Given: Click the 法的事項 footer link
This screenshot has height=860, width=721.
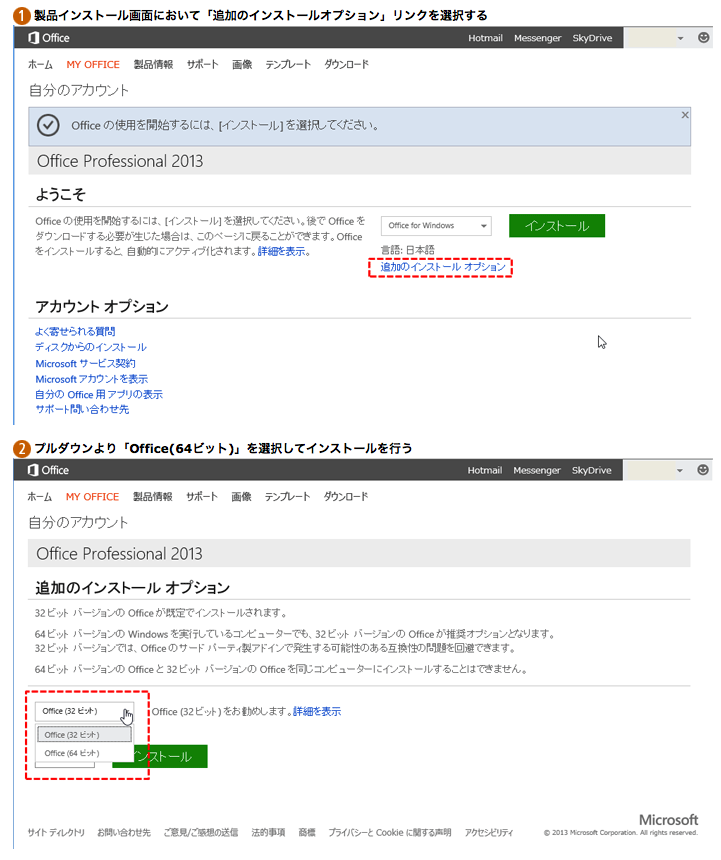Looking at the screenshot, I should click(x=268, y=833).
